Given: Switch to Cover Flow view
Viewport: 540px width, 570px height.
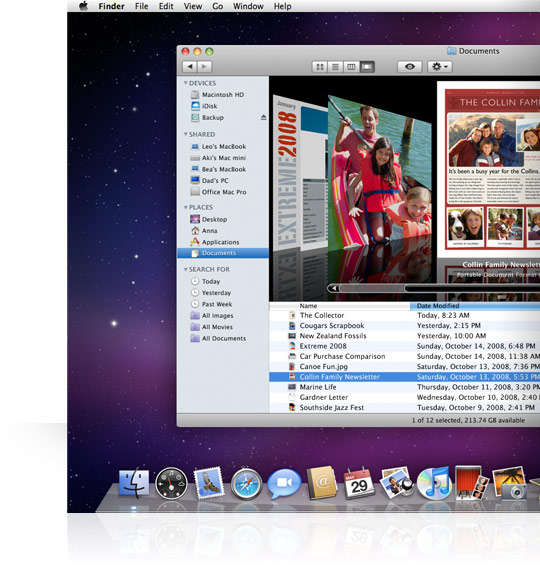Looking at the screenshot, I should pos(367,67).
